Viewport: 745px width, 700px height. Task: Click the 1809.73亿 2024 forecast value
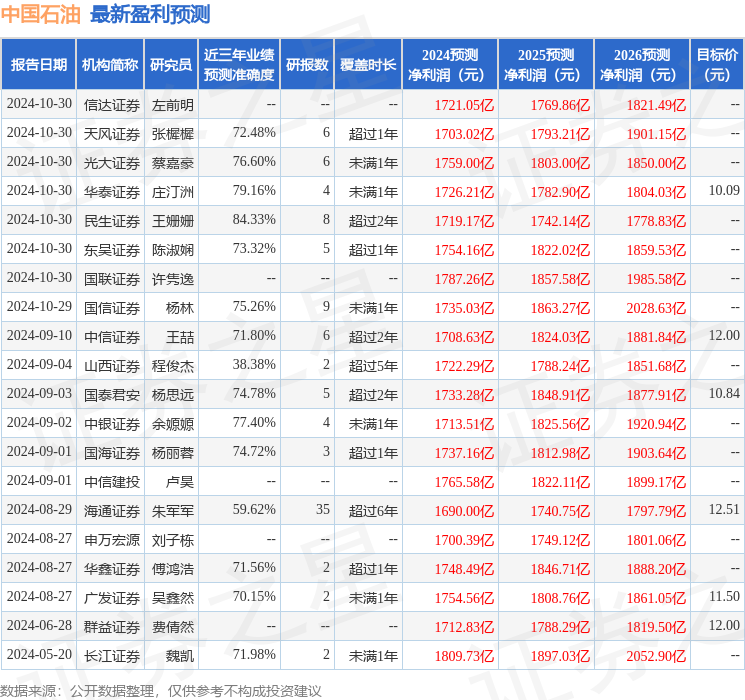(464, 656)
